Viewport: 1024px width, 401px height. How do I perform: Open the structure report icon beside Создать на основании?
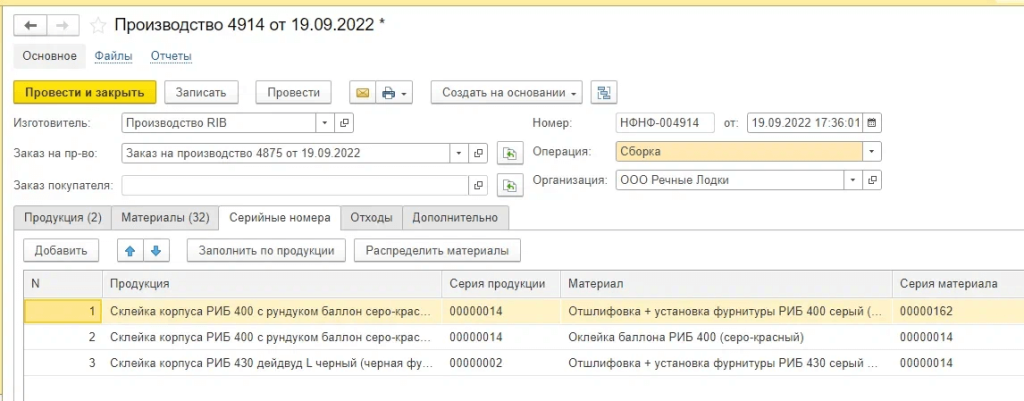click(x=603, y=93)
